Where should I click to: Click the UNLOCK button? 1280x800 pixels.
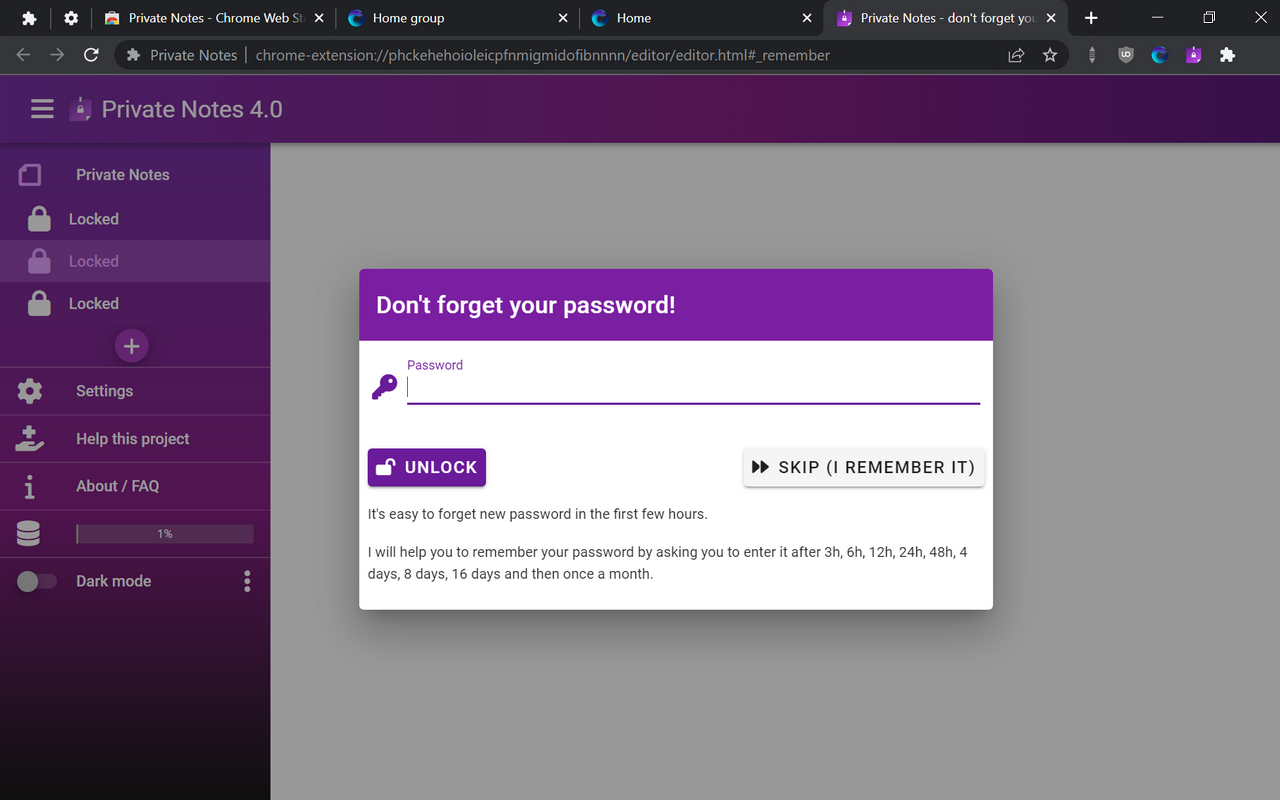[x=427, y=467]
